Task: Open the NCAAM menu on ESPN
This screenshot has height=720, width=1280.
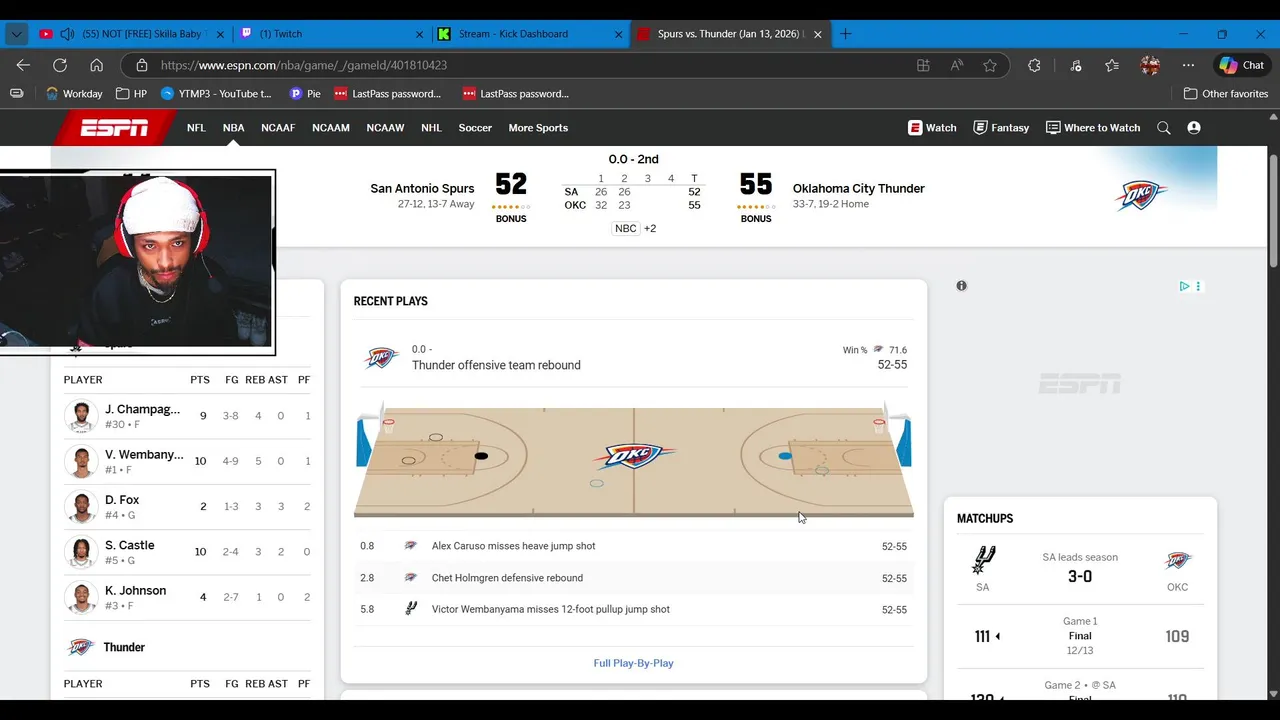Action: click(x=331, y=128)
